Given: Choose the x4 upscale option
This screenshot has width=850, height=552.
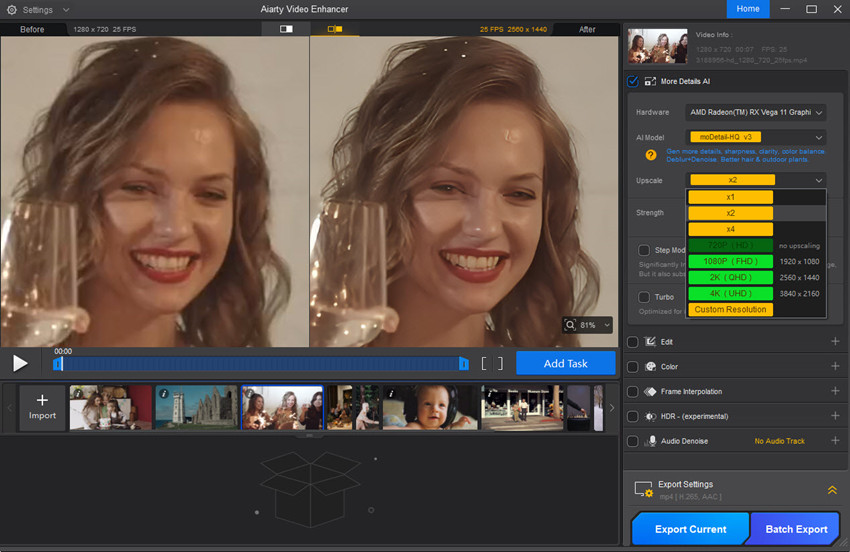Looking at the screenshot, I should (x=731, y=229).
